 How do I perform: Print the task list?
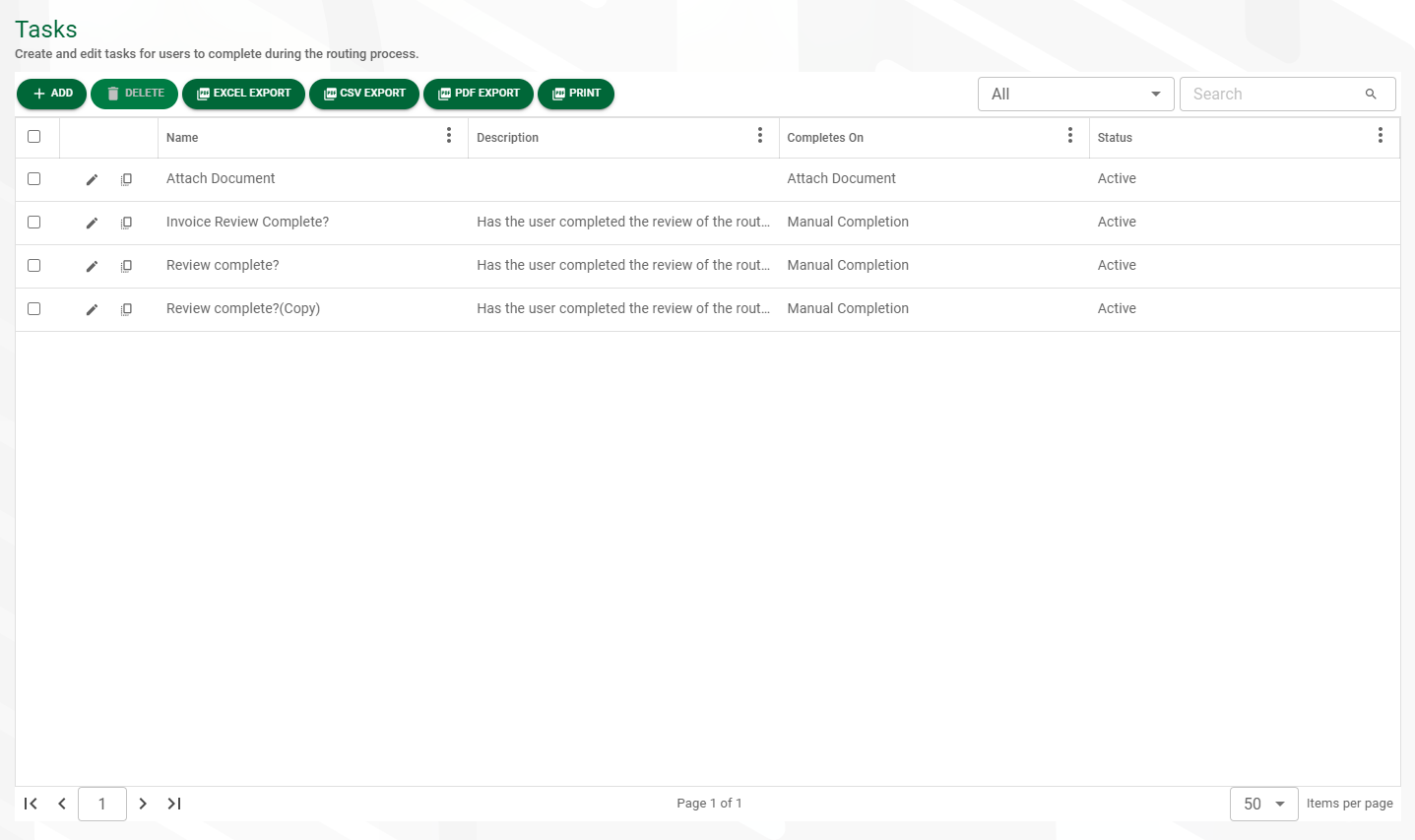point(576,94)
